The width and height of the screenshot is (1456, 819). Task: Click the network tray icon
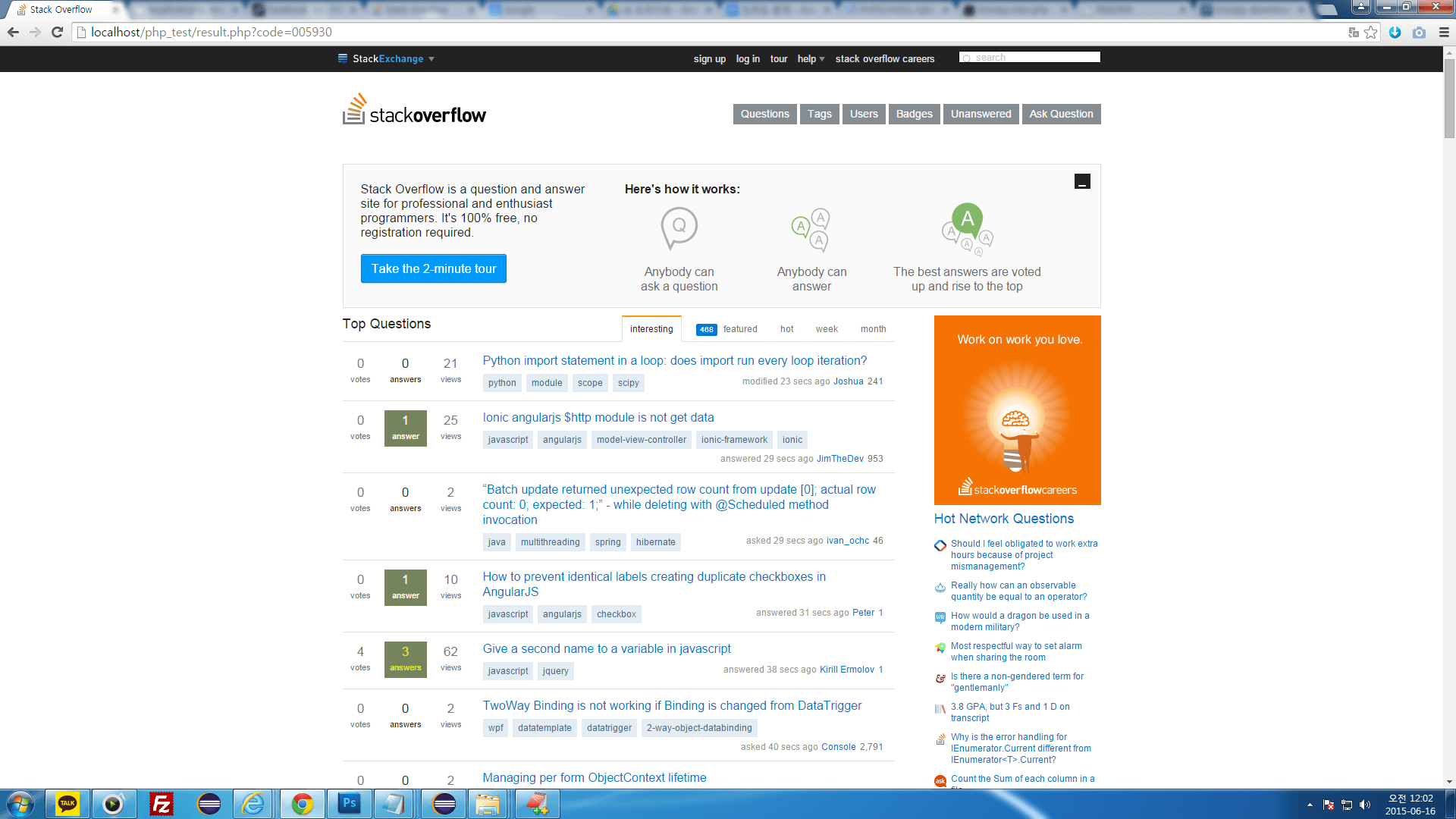click(x=1347, y=805)
